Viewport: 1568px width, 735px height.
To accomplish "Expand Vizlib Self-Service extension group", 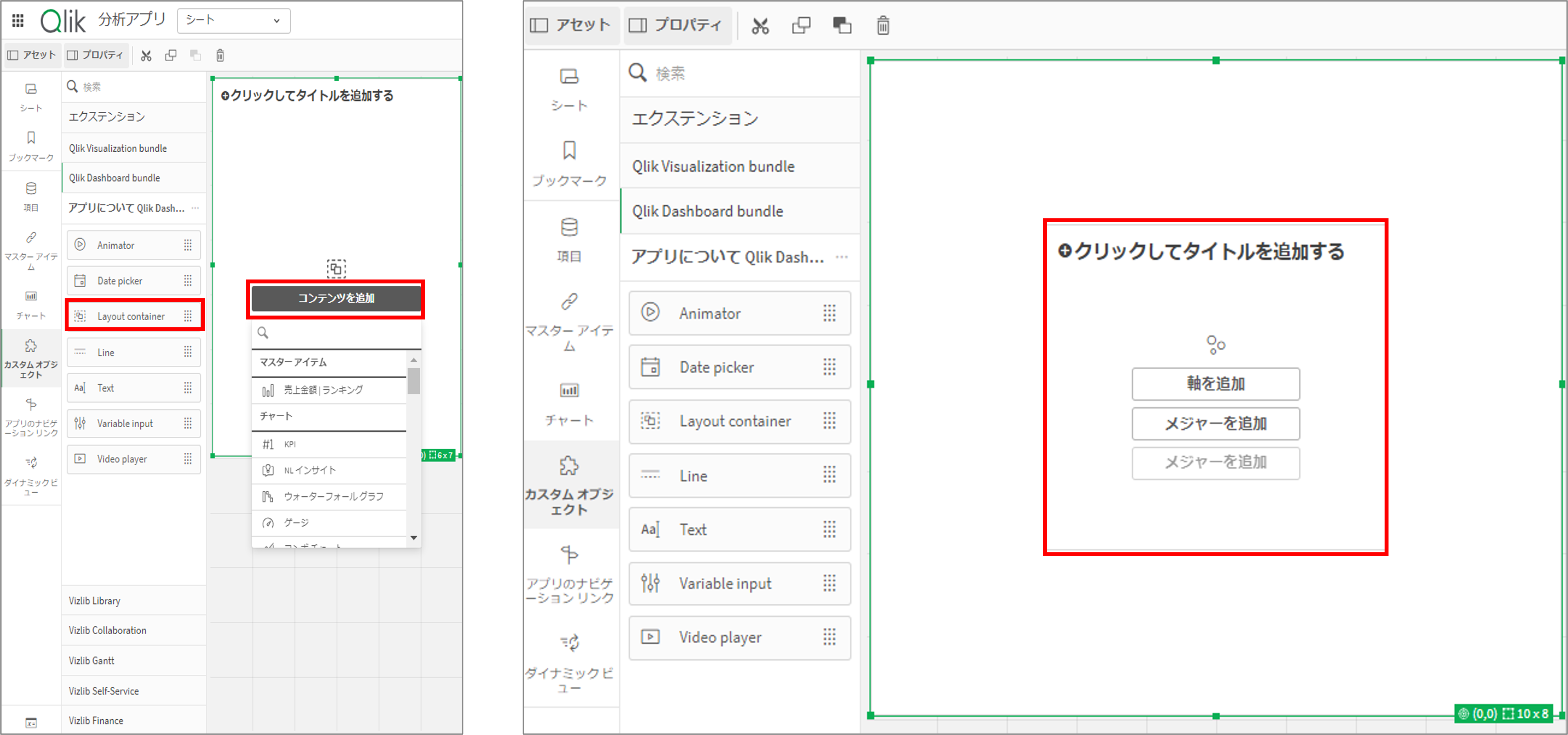I will pos(134,691).
